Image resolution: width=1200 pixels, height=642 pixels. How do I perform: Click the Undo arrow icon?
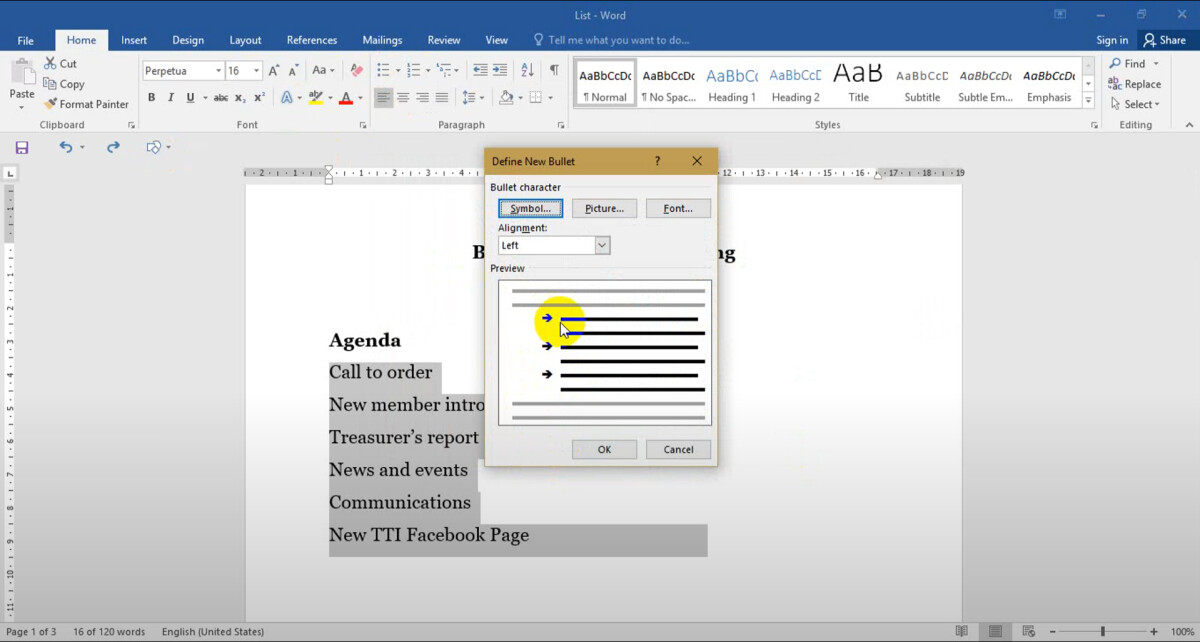(x=66, y=147)
